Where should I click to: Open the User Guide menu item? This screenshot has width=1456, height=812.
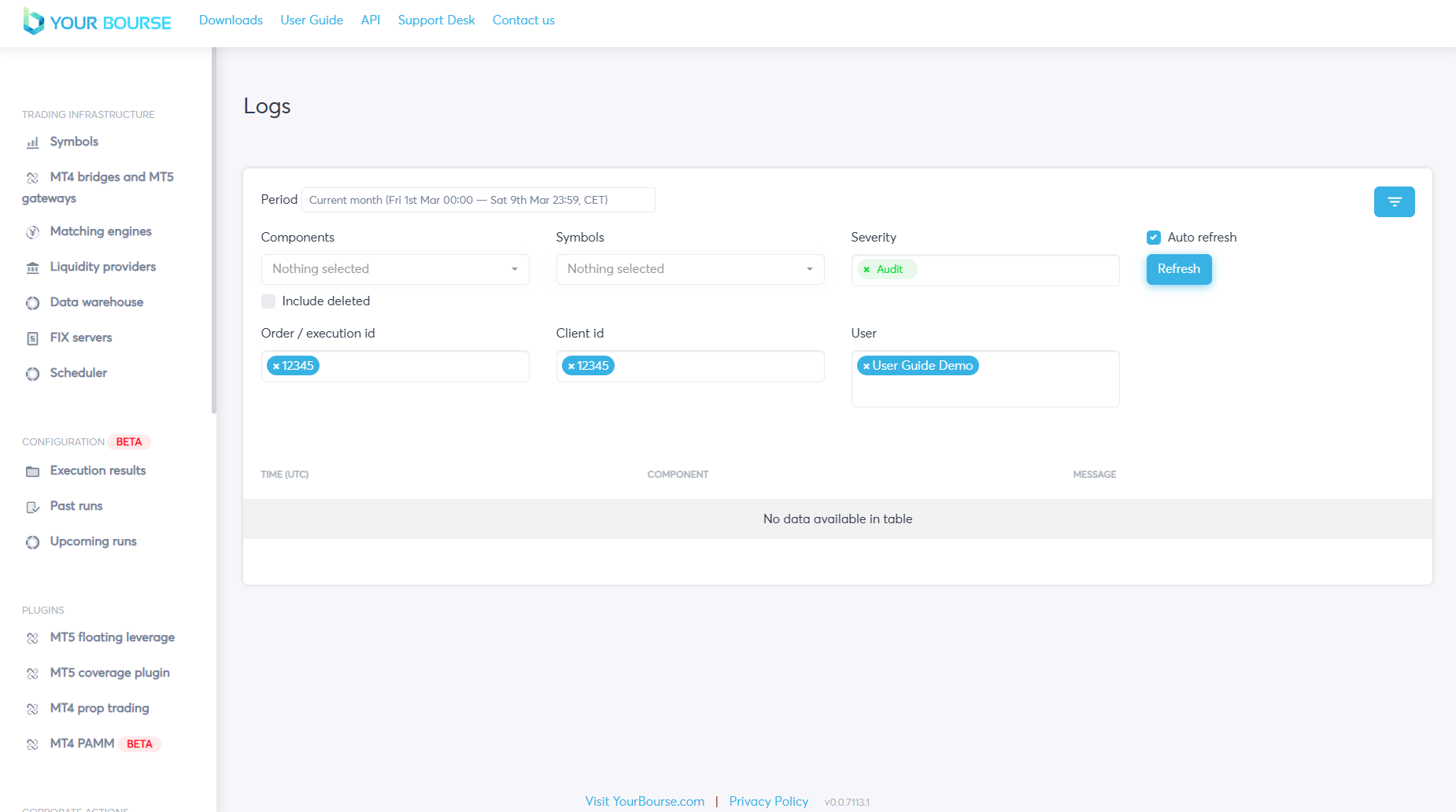(312, 20)
